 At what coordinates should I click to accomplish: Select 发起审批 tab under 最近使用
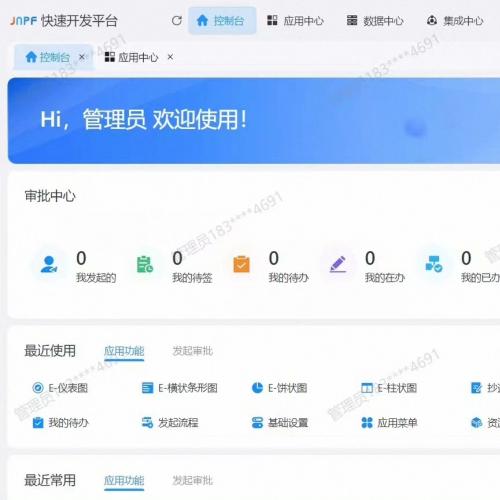(192, 351)
